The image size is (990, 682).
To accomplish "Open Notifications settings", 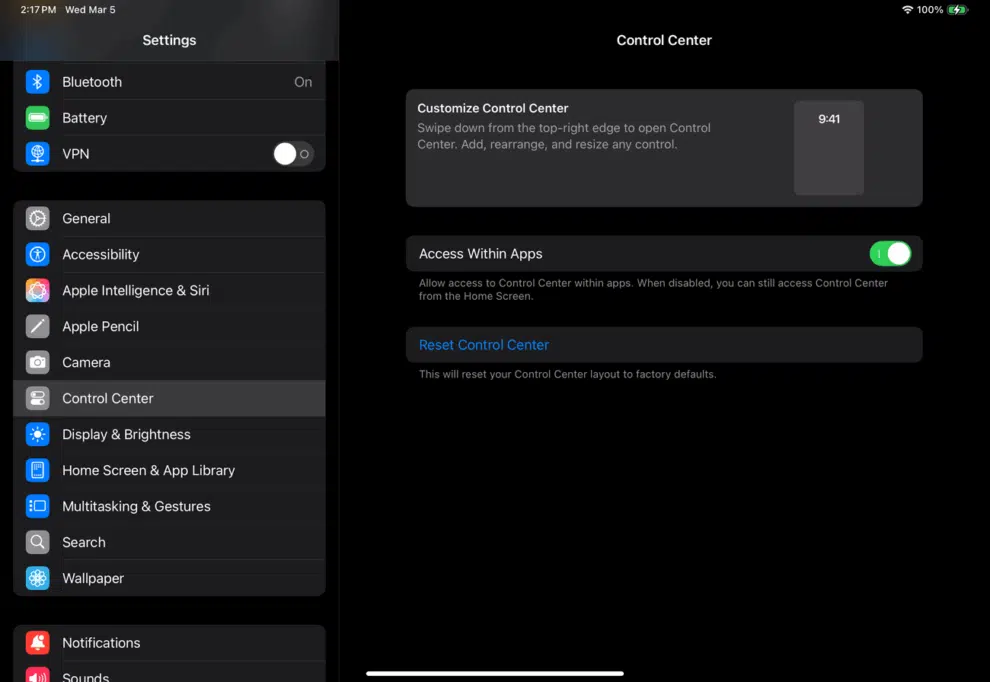I will (169, 643).
